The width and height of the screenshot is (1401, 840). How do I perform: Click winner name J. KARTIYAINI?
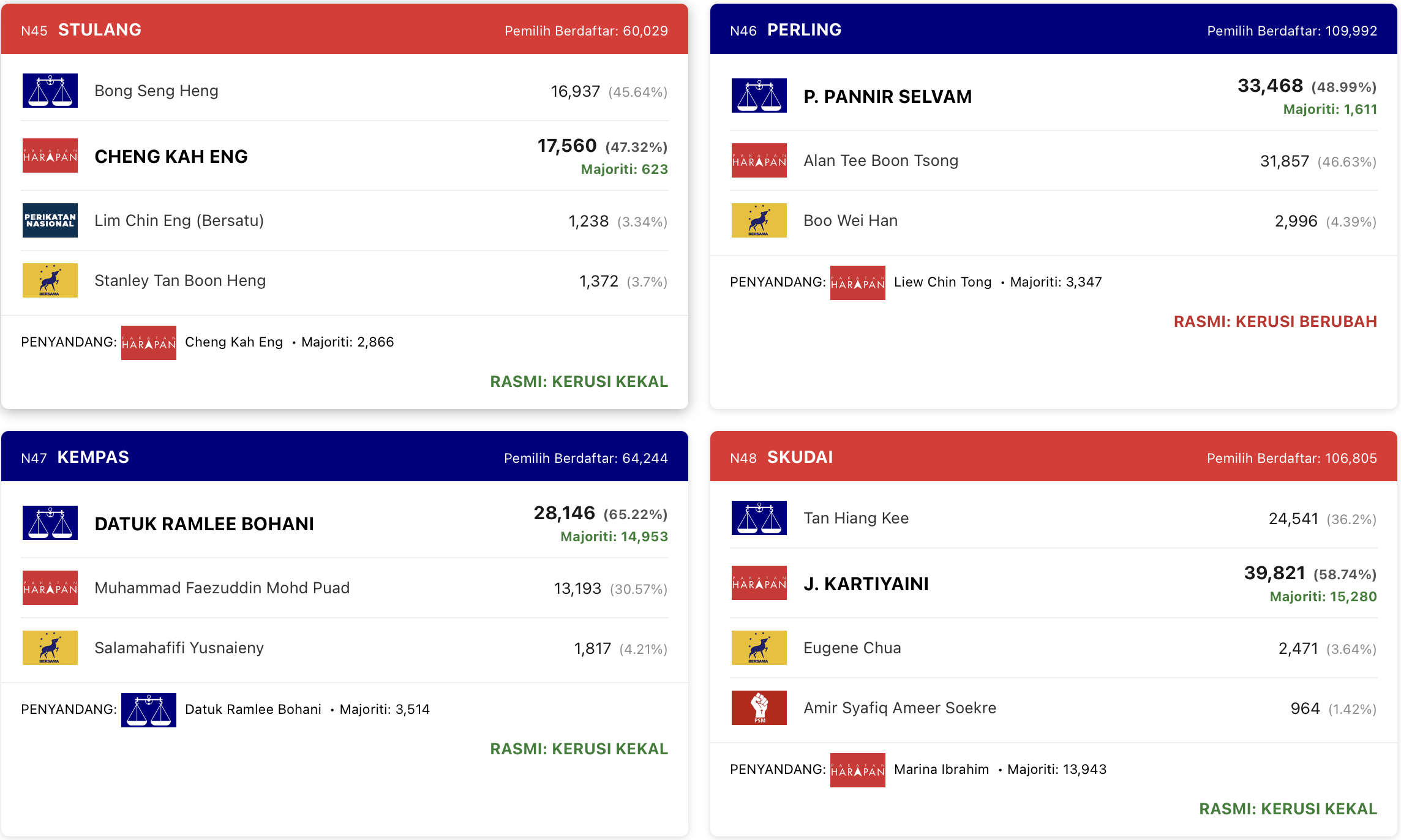coord(866,584)
